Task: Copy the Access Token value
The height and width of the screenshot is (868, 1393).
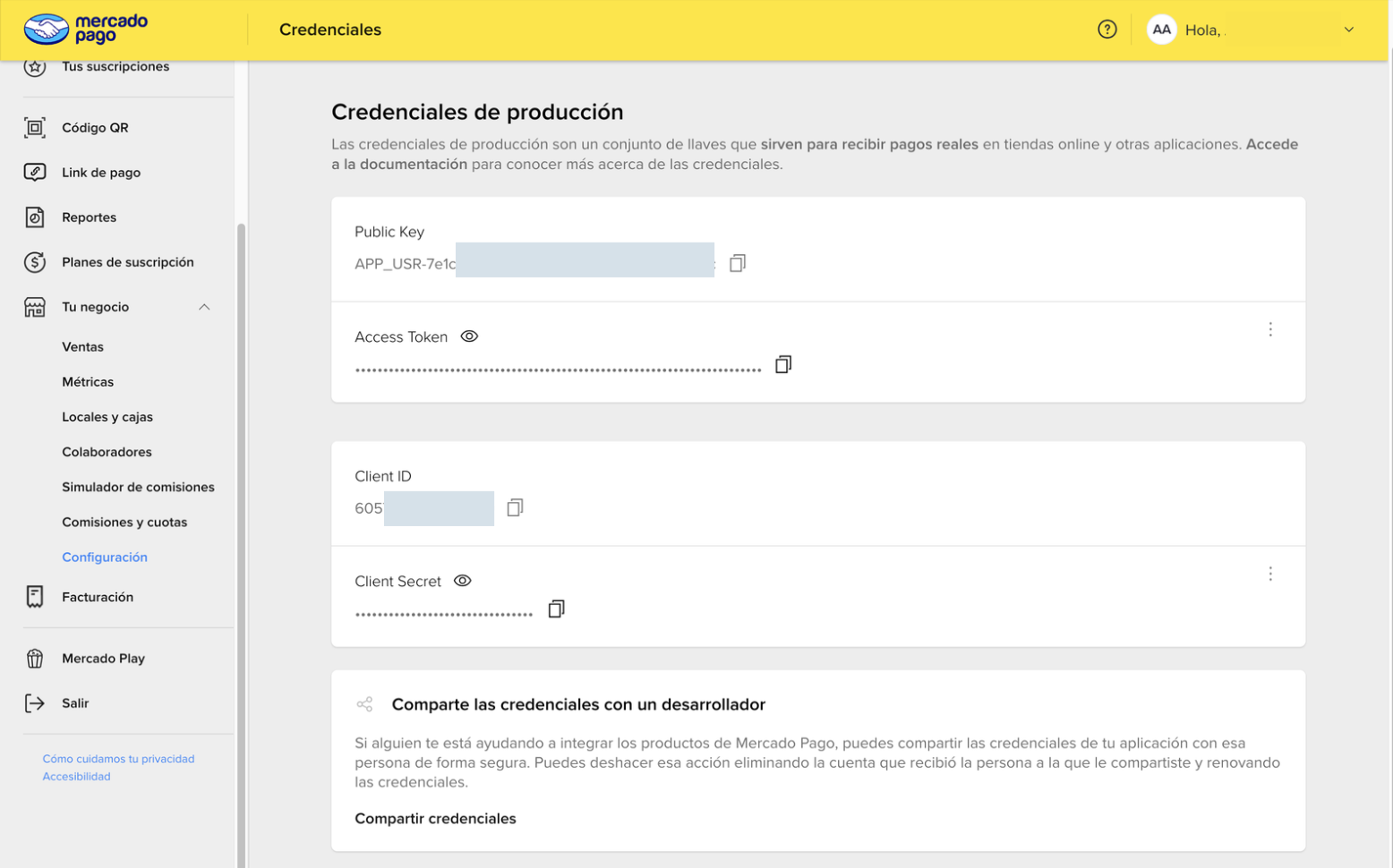Action: [x=783, y=364]
